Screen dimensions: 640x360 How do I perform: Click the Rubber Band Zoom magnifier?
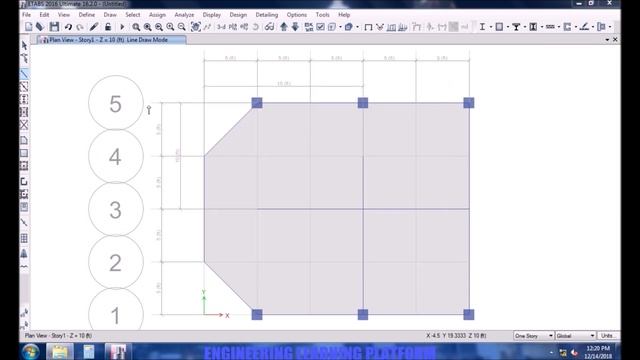click(x=136, y=27)
